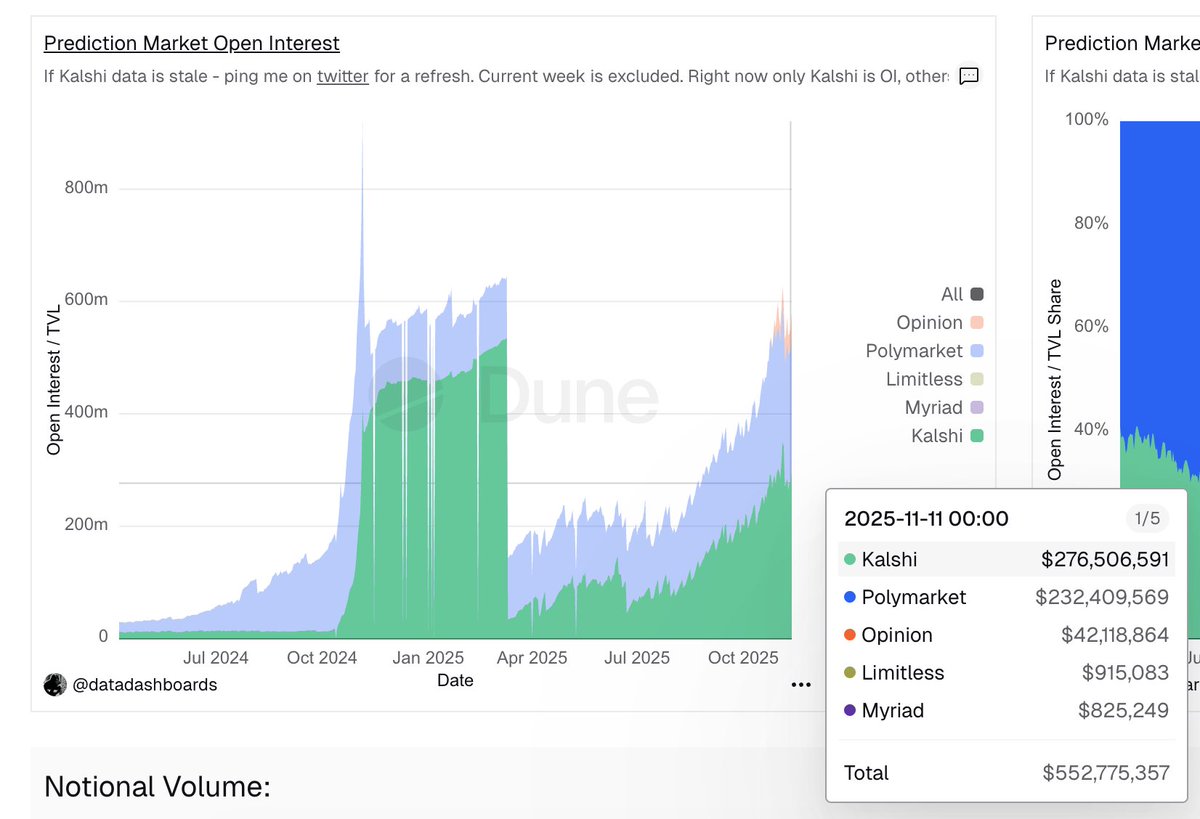Click the Jan 2025 x-axis label
The image size is (1200, 819).
[x=428, y=658]
